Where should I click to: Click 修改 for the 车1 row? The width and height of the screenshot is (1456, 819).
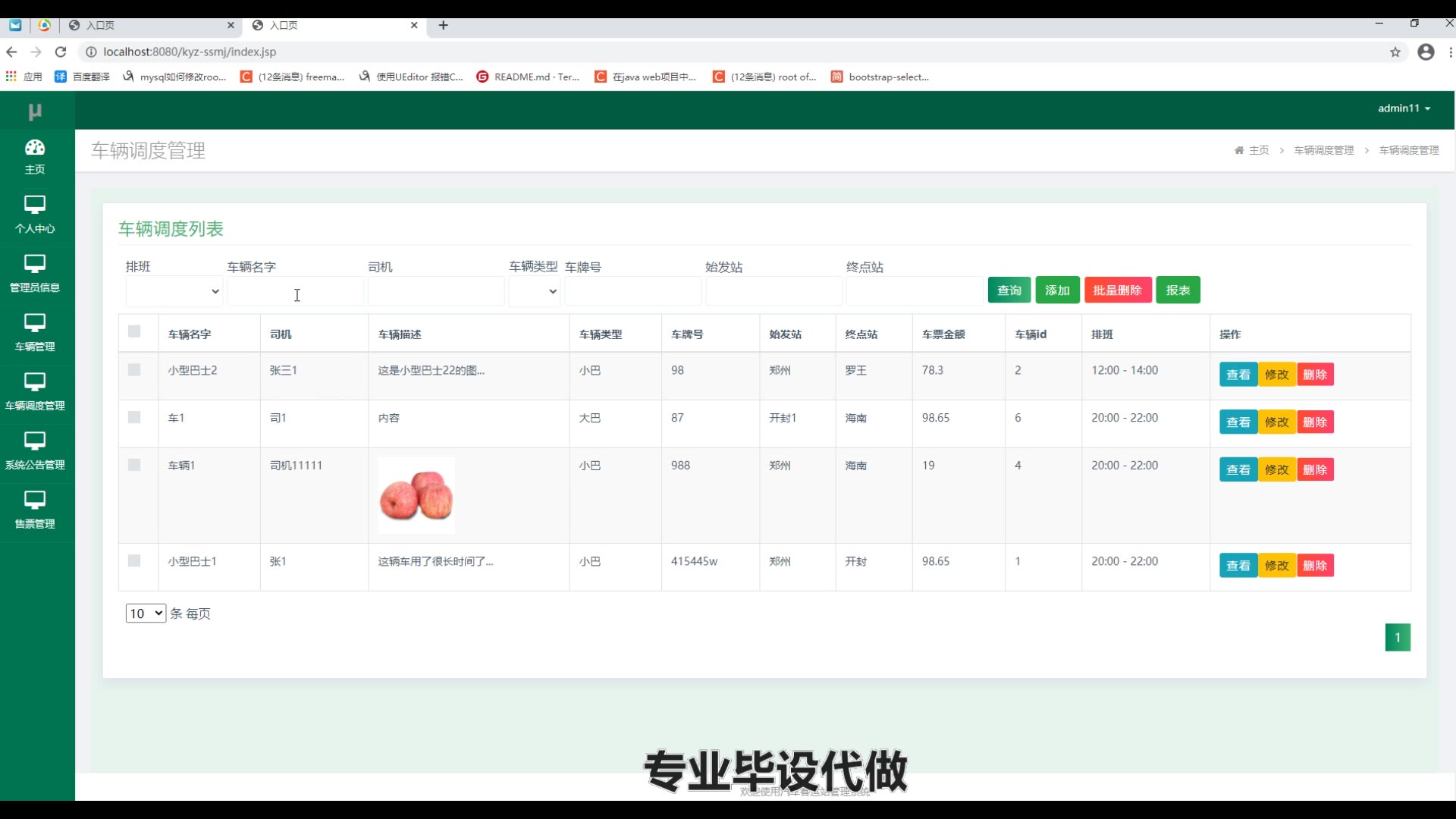click(x=1276, y=422)
